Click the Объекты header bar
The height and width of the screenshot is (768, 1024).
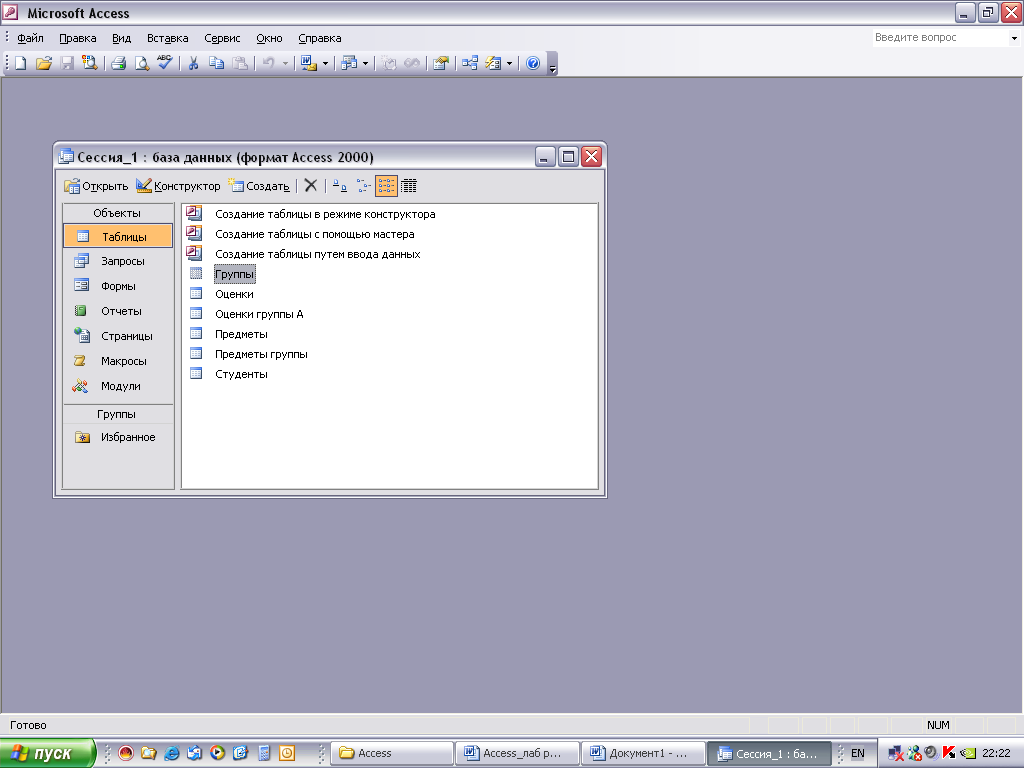tap(118, 213)
